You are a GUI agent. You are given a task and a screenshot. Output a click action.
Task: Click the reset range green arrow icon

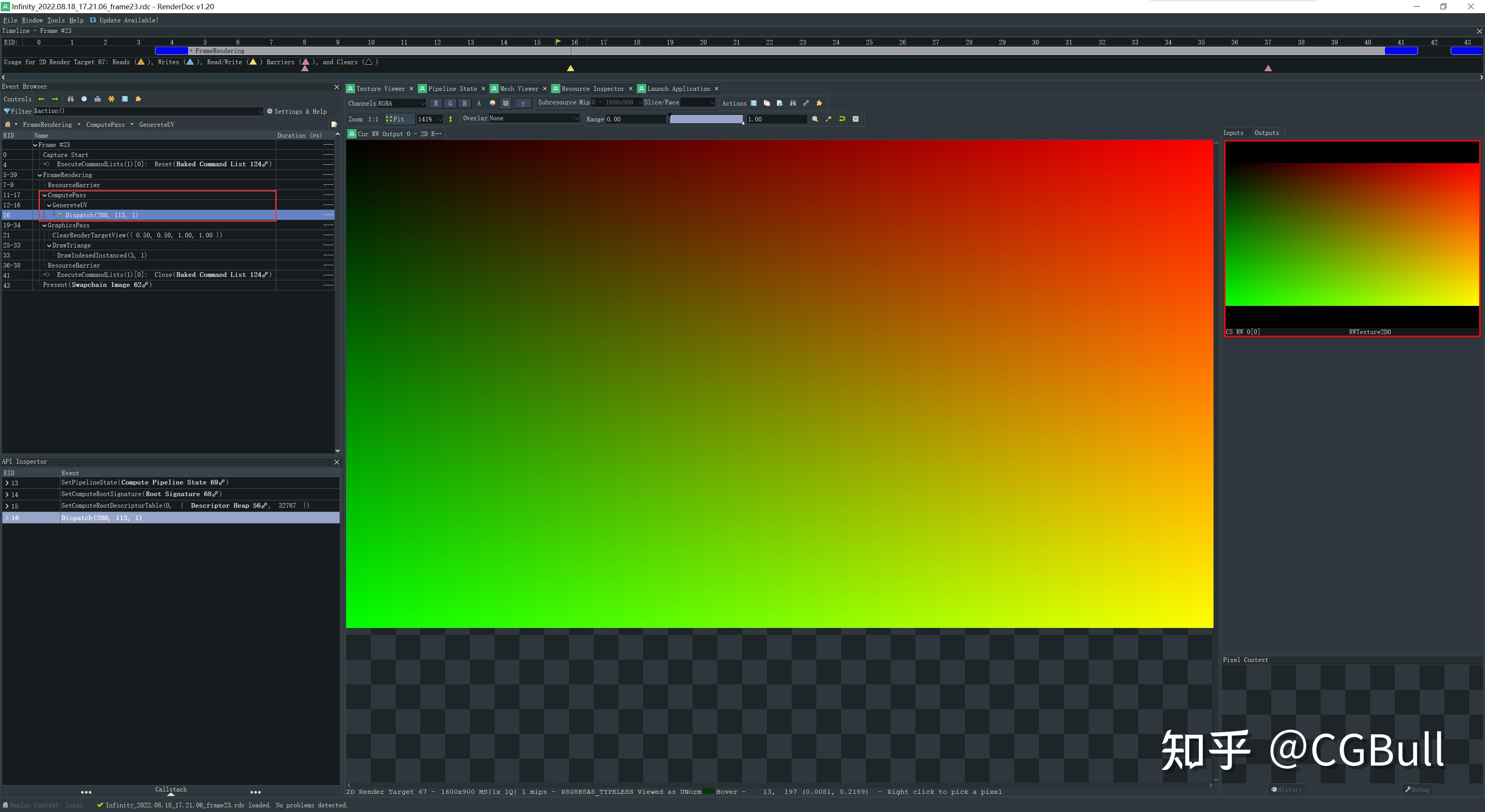841,119
